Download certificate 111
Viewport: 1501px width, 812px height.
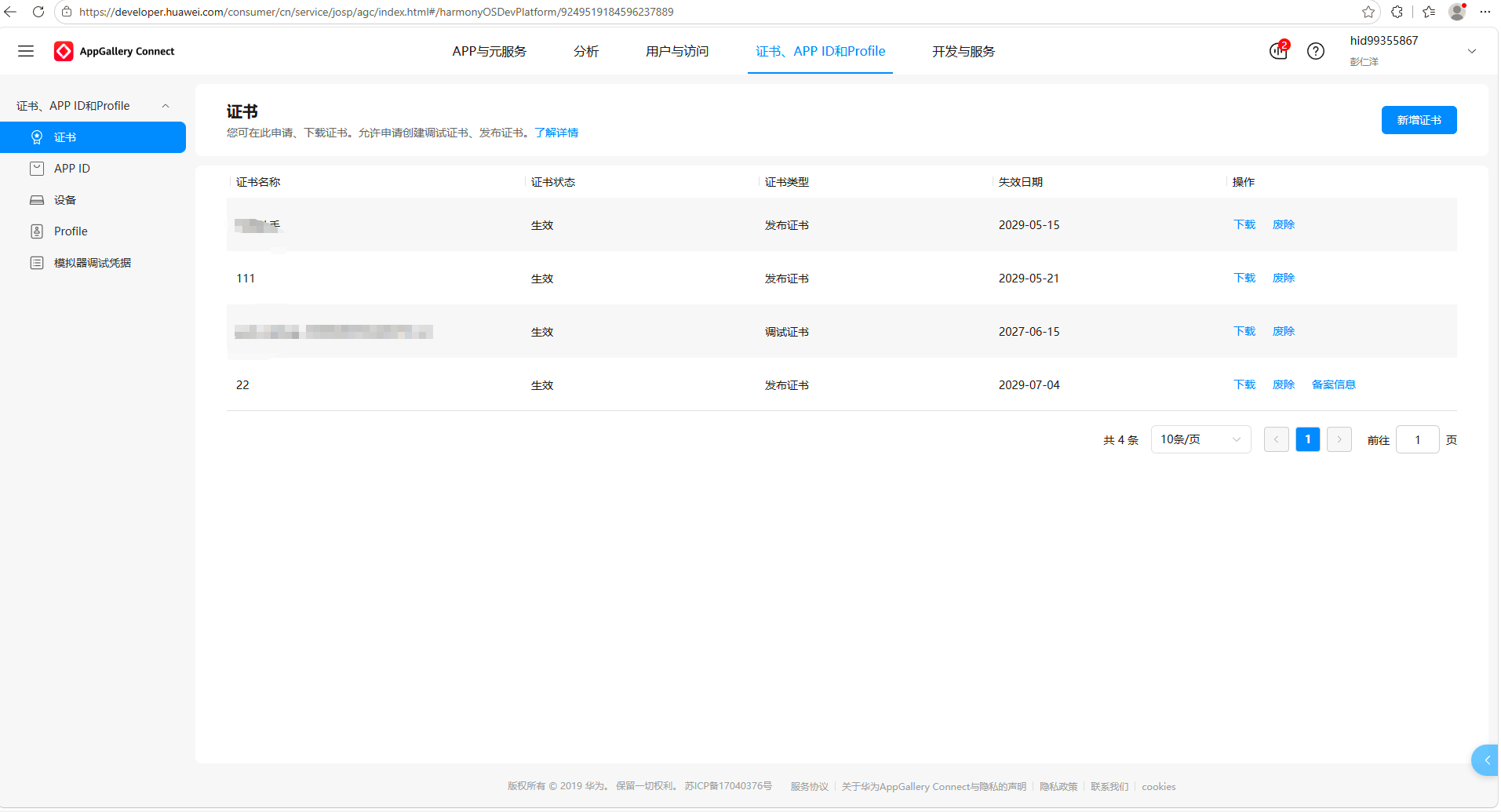pyautogui.click(x=1245, y=278)
